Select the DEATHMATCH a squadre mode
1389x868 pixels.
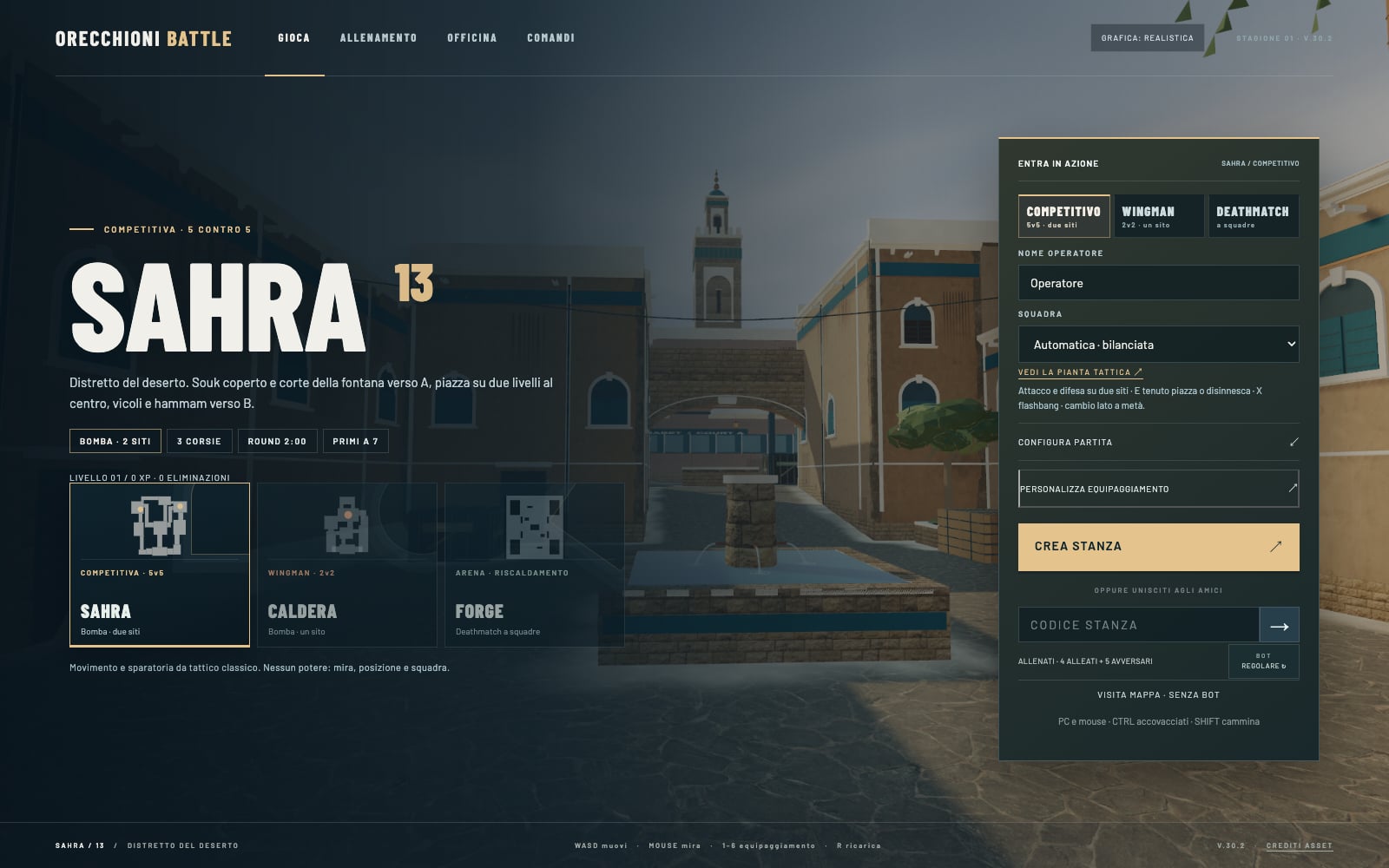pos(1254,216)
